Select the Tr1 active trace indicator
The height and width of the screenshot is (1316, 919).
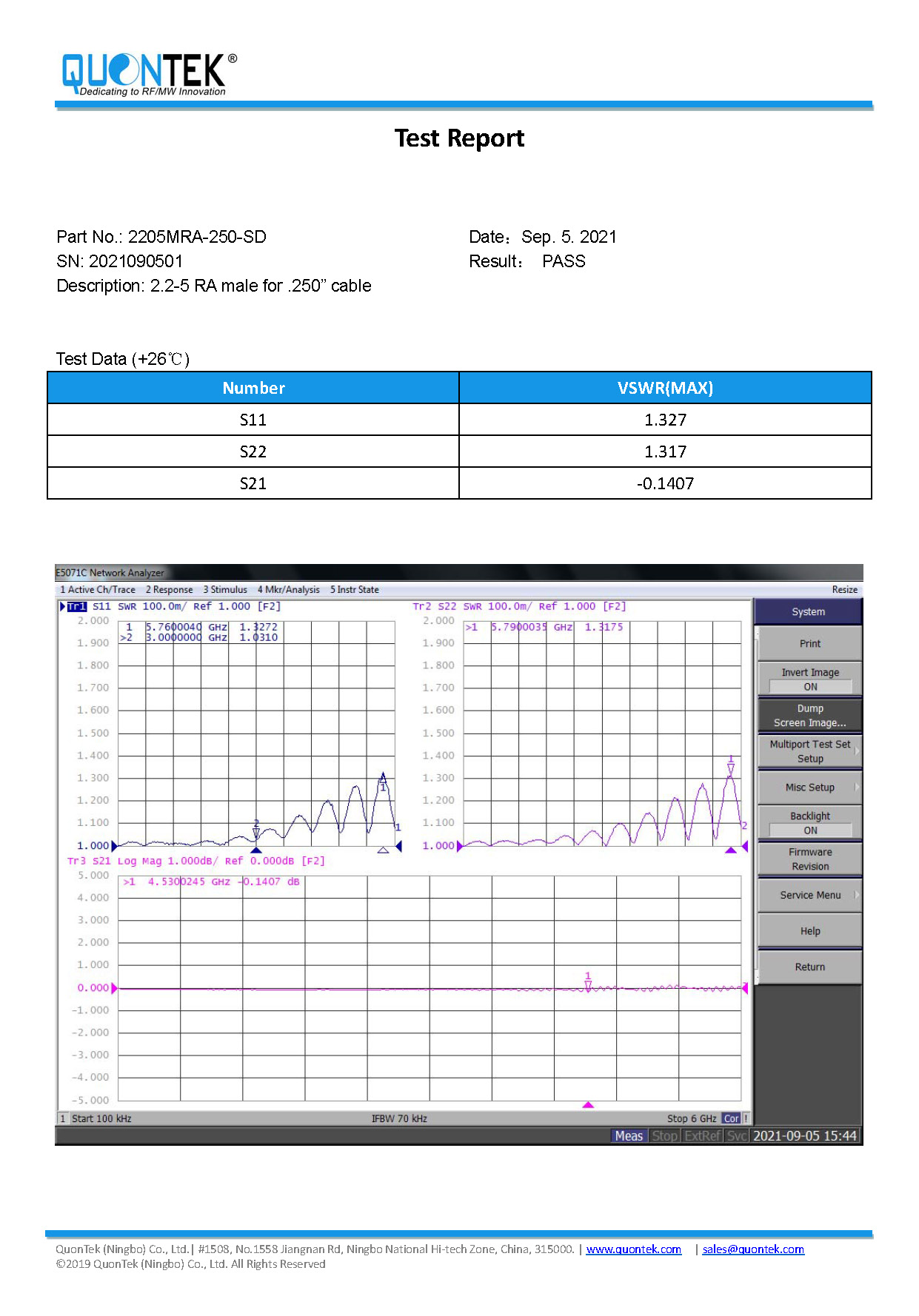(x=76, y=606)
